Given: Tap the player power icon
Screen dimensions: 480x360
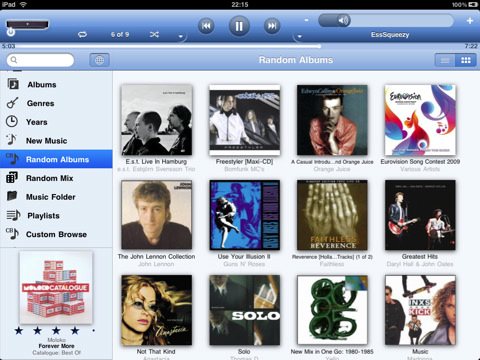Looking at the screenshot, I should tap(11, 32).
